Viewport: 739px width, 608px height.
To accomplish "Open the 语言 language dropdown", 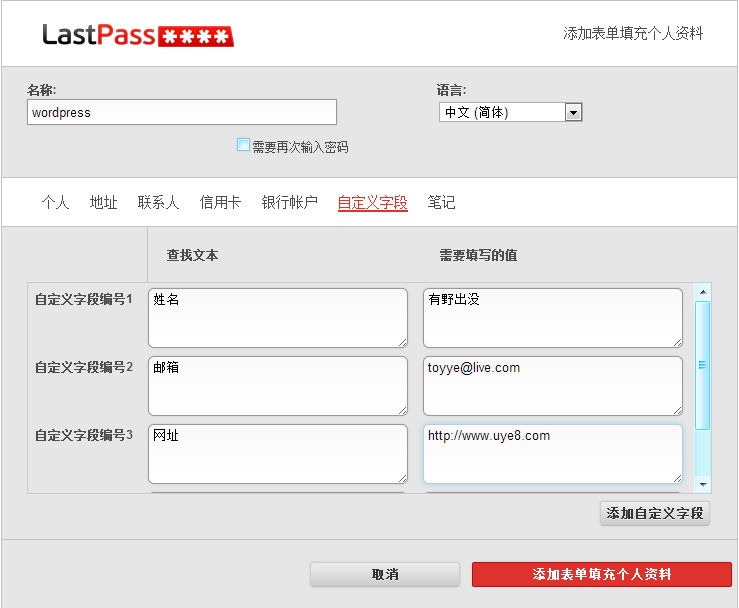I will pyautogui.click(x=510, y=112).
